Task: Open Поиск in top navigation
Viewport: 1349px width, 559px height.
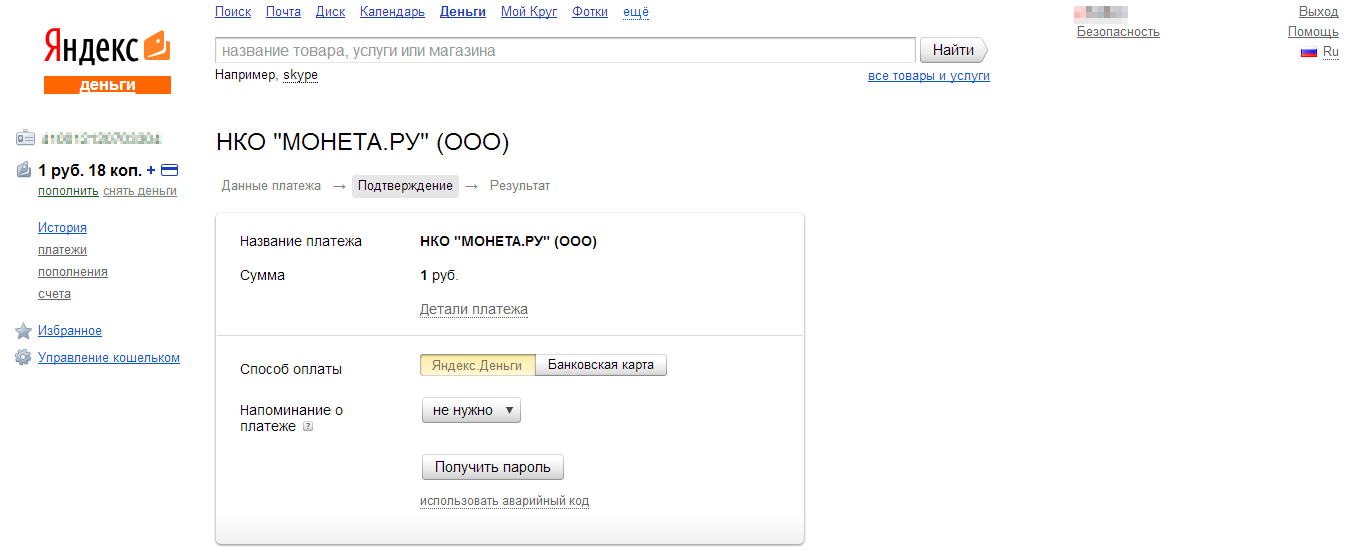Action: [x=233, y=12]
